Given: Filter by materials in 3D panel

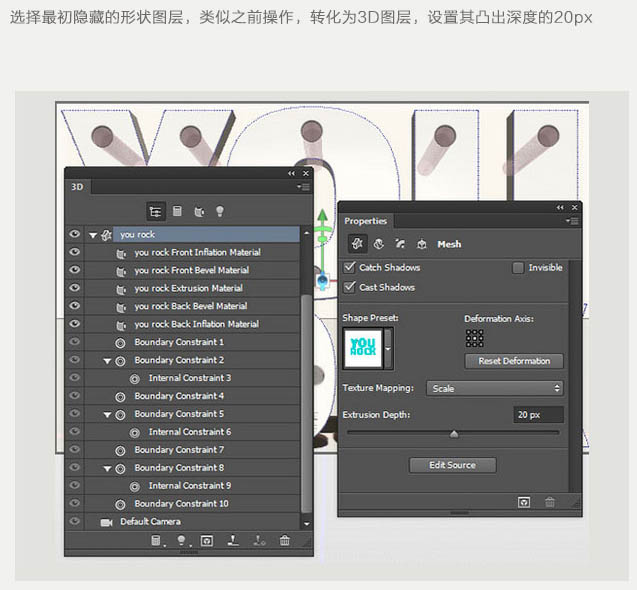Looking at the screenshot, I should tap(199, 212).
